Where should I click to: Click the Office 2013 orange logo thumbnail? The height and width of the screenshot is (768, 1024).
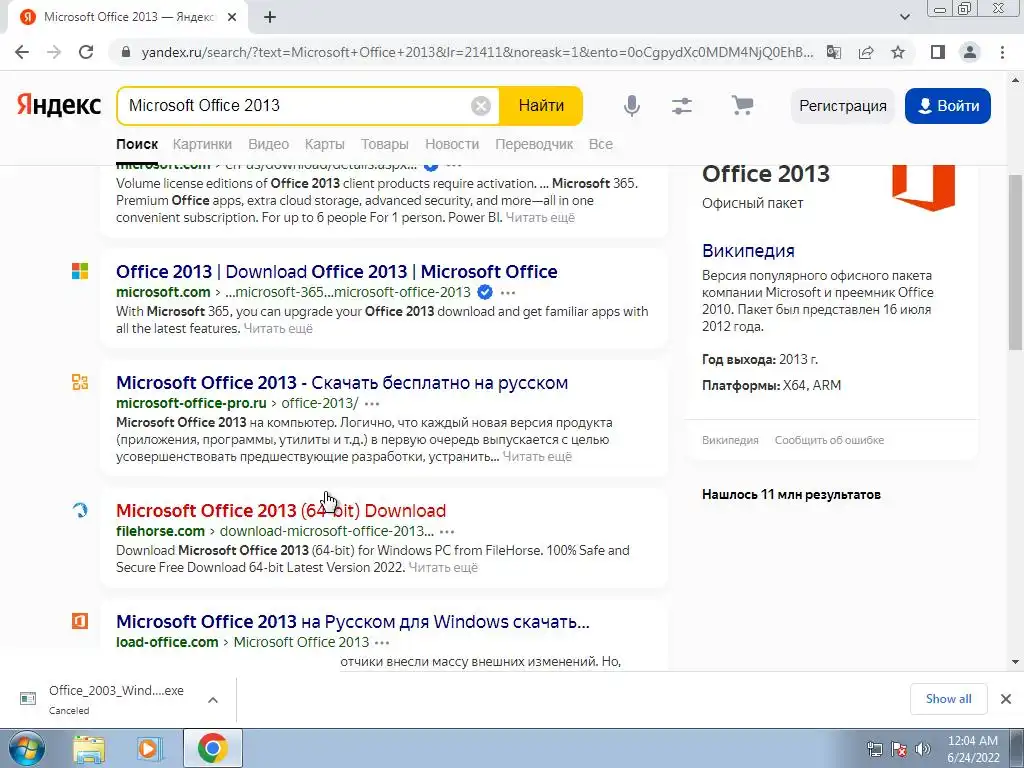point(923,188)
